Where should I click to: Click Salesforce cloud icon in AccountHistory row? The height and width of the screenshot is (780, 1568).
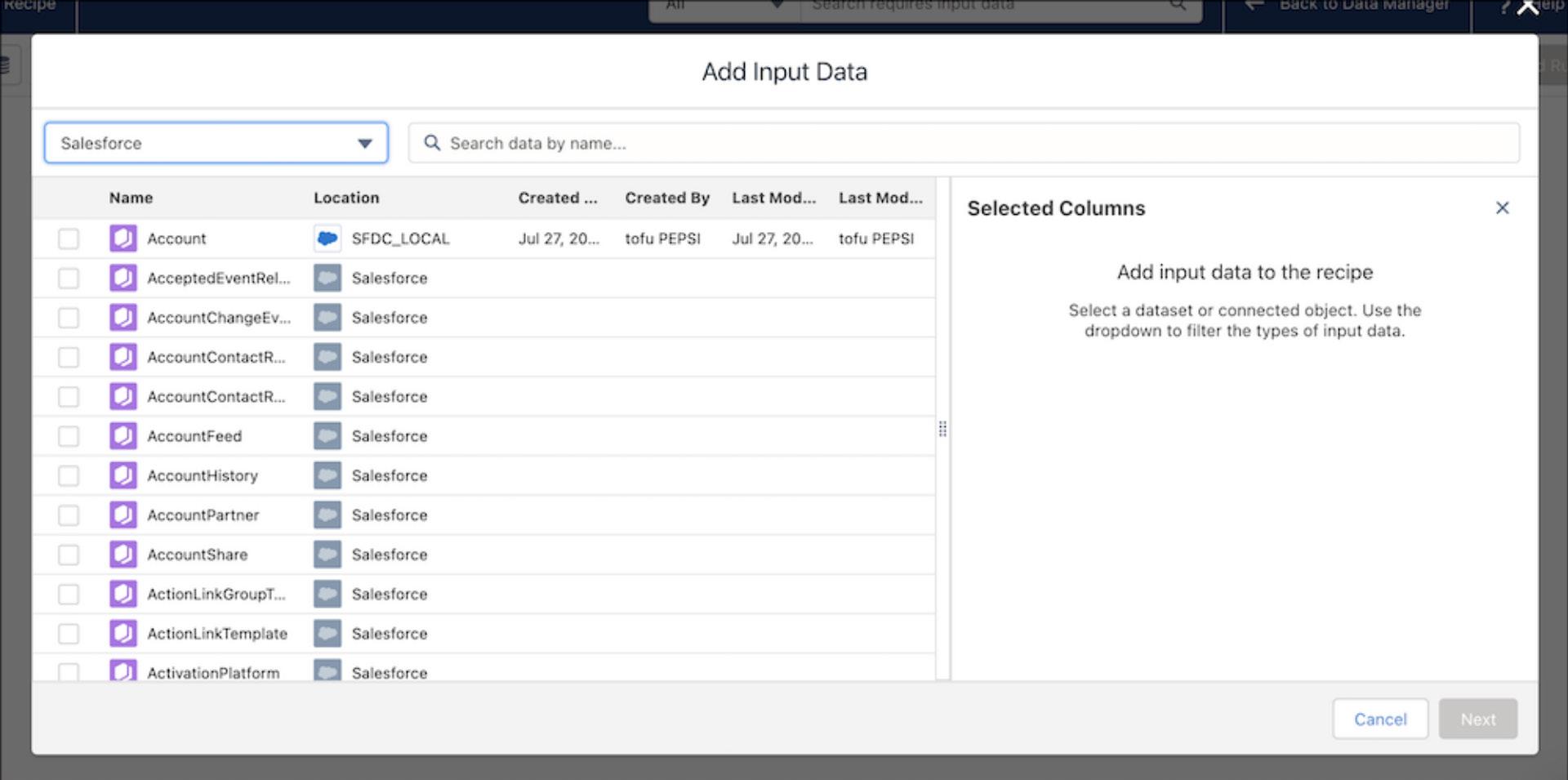tap(327, 475)
